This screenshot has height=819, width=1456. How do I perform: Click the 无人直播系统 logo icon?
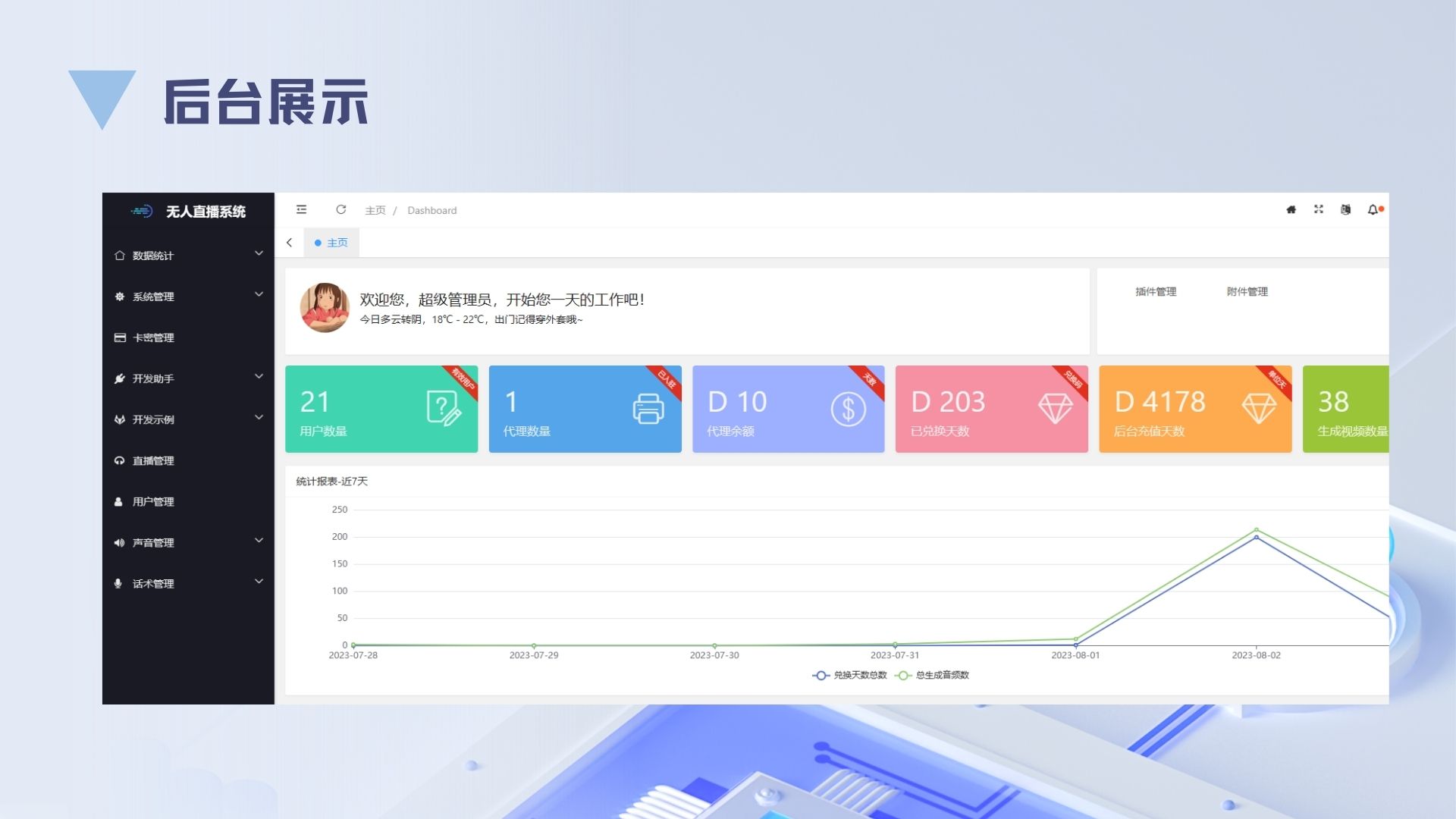point(142,212)
